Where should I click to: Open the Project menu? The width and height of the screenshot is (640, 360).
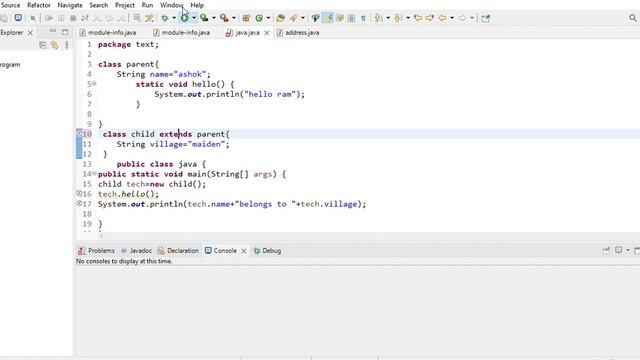124,5
